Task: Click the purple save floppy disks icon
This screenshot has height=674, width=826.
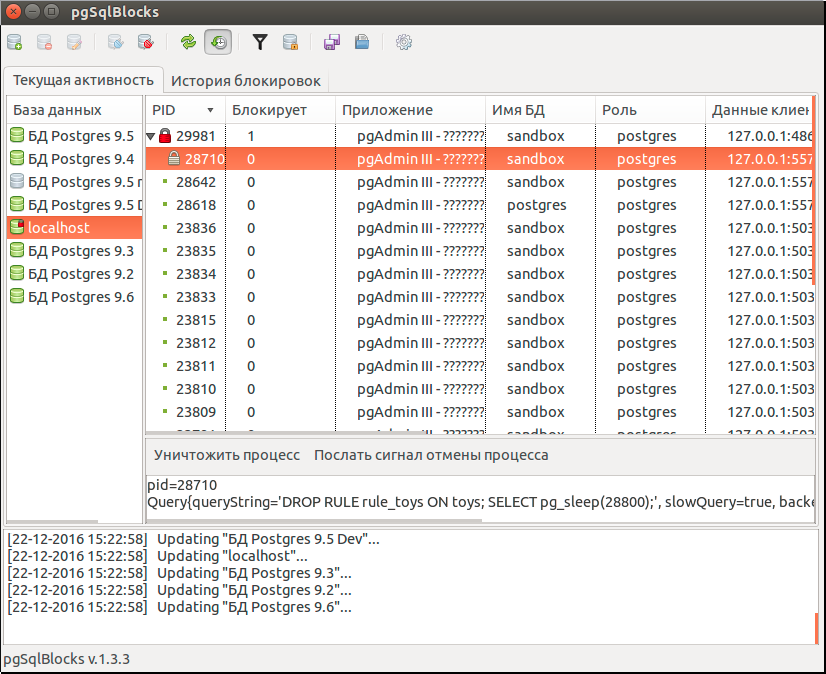Action: (x=332, y=42)
